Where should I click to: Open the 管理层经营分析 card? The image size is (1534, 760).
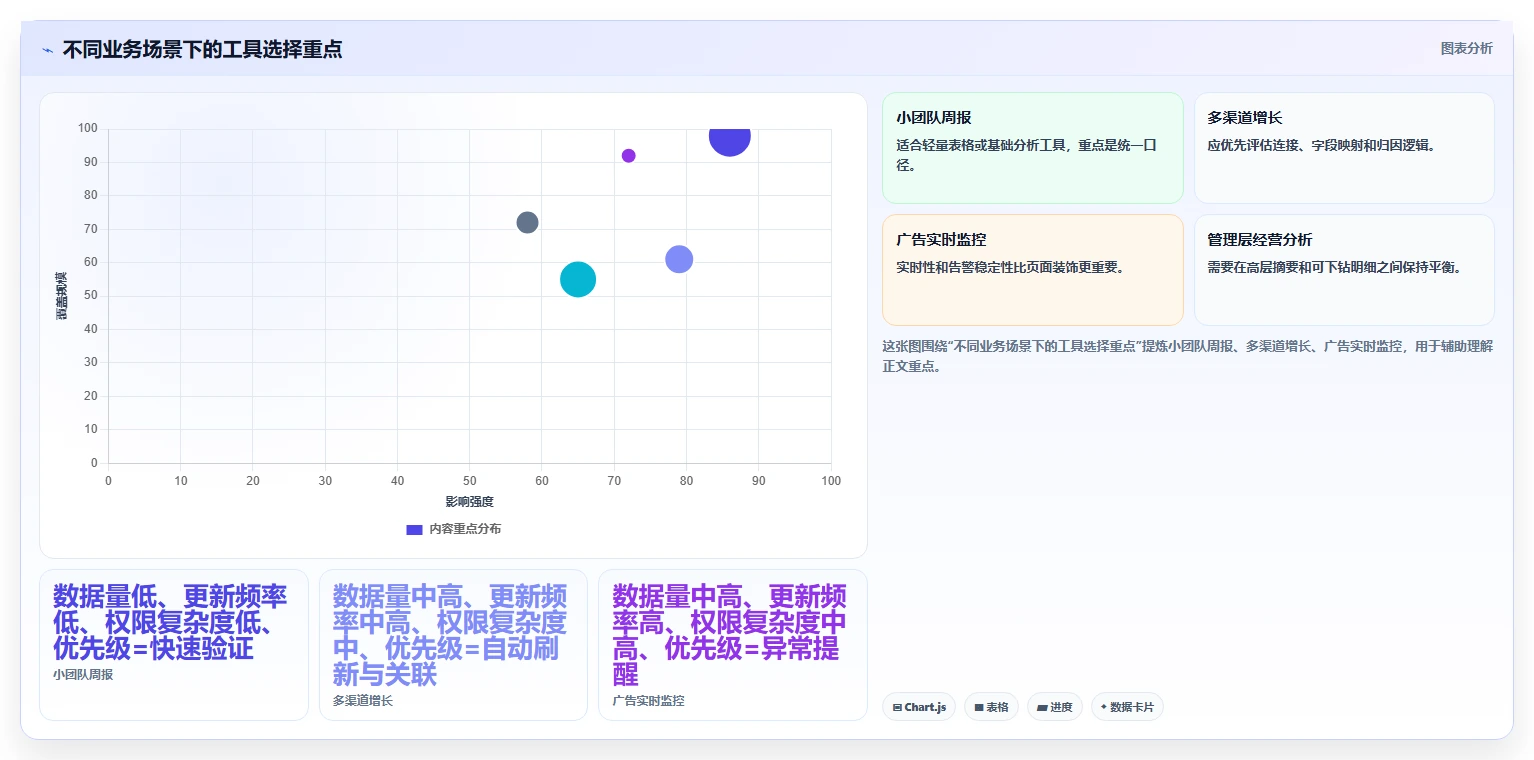tap(1344, 270)
